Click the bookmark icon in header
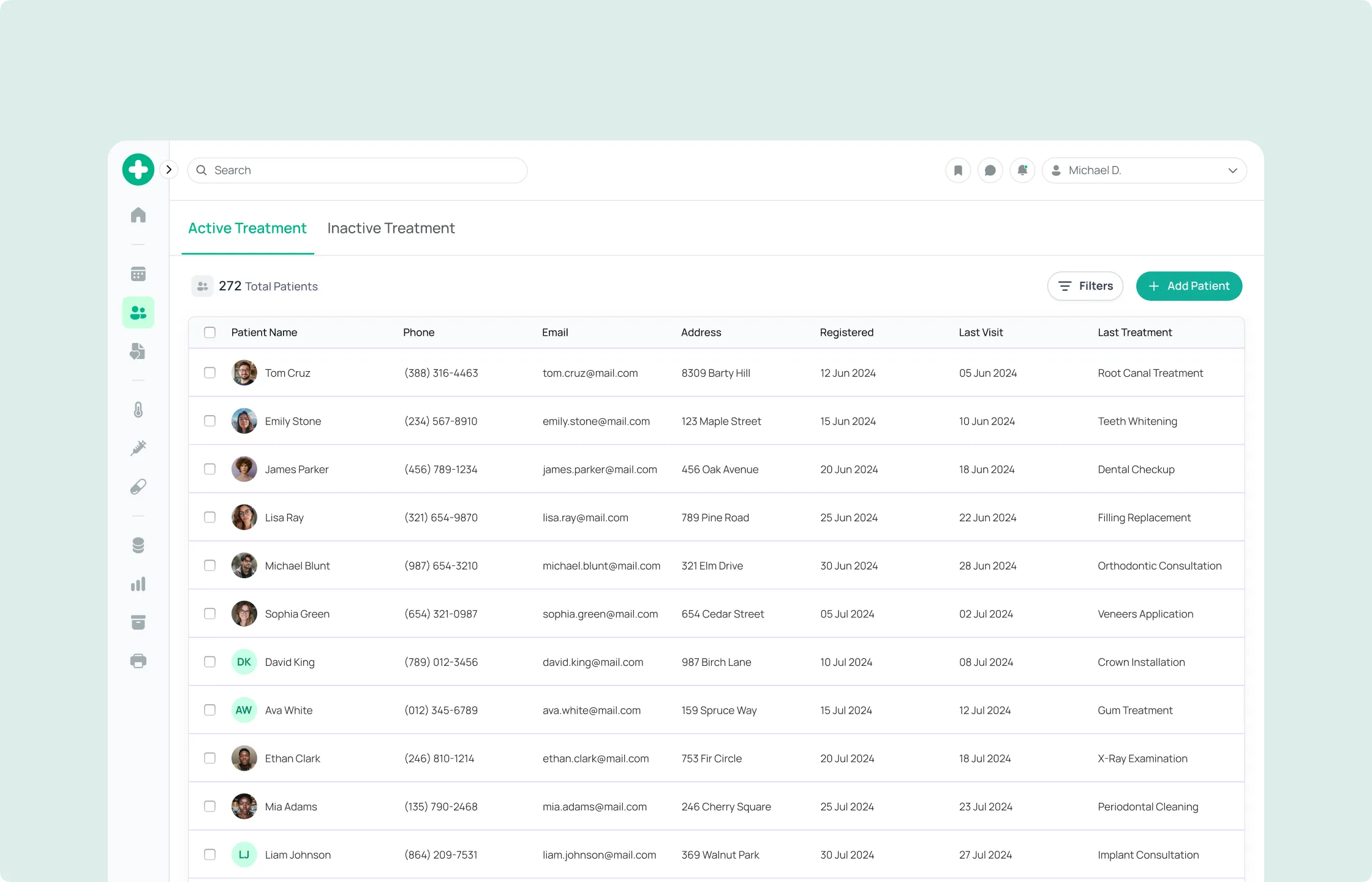 959,170
